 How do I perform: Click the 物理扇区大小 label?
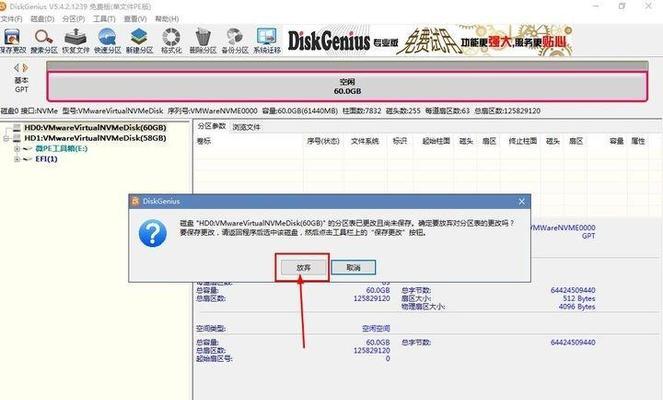tap(423, 307)
